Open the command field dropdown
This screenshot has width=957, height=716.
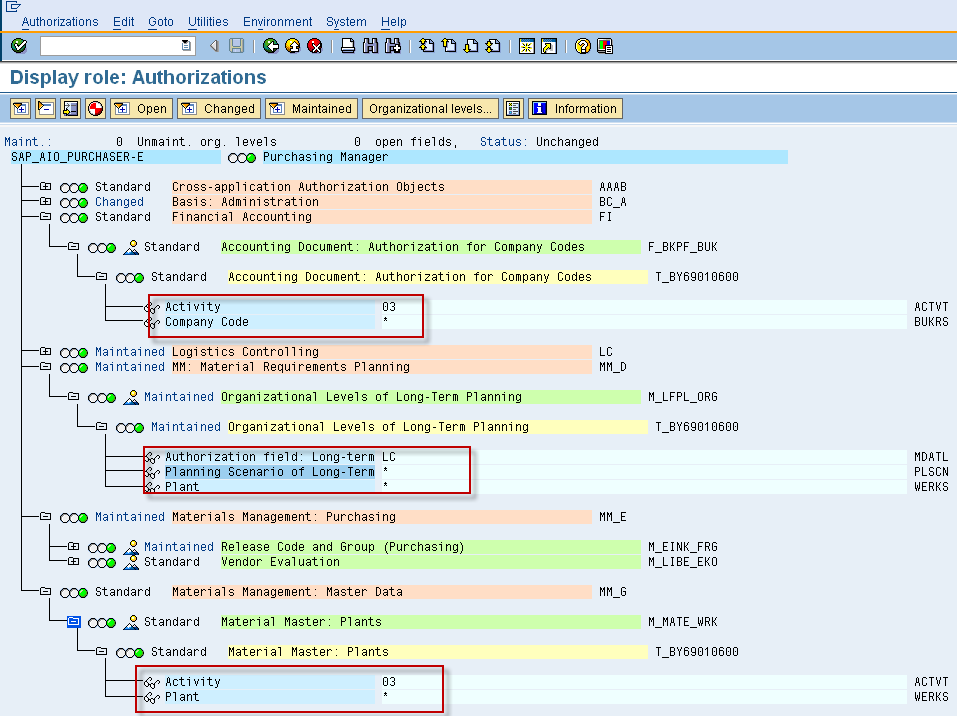point(185,45)
